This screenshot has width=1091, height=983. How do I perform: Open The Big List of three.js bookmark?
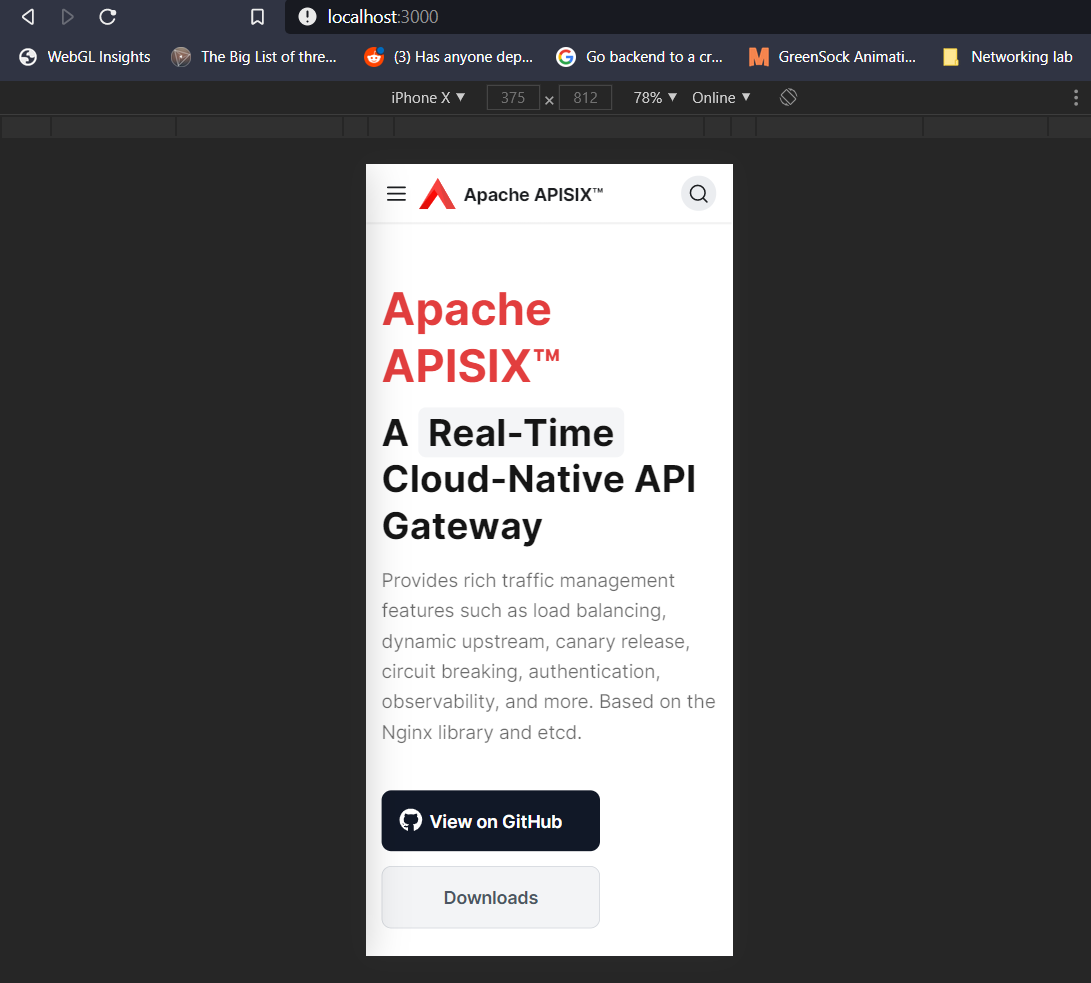[x=254, y=57]
